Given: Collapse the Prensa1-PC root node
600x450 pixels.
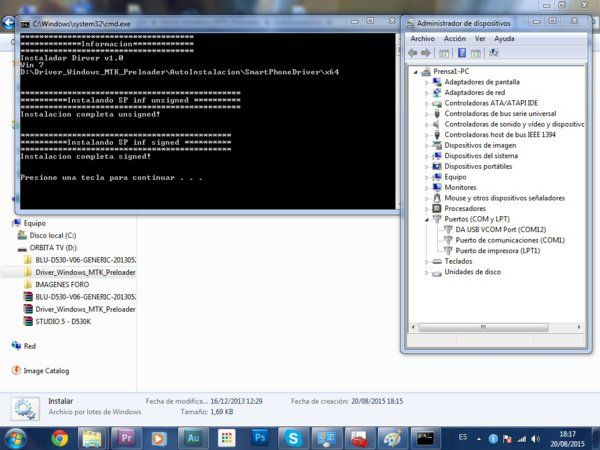Looking at the screenshot, I should 416,72.
